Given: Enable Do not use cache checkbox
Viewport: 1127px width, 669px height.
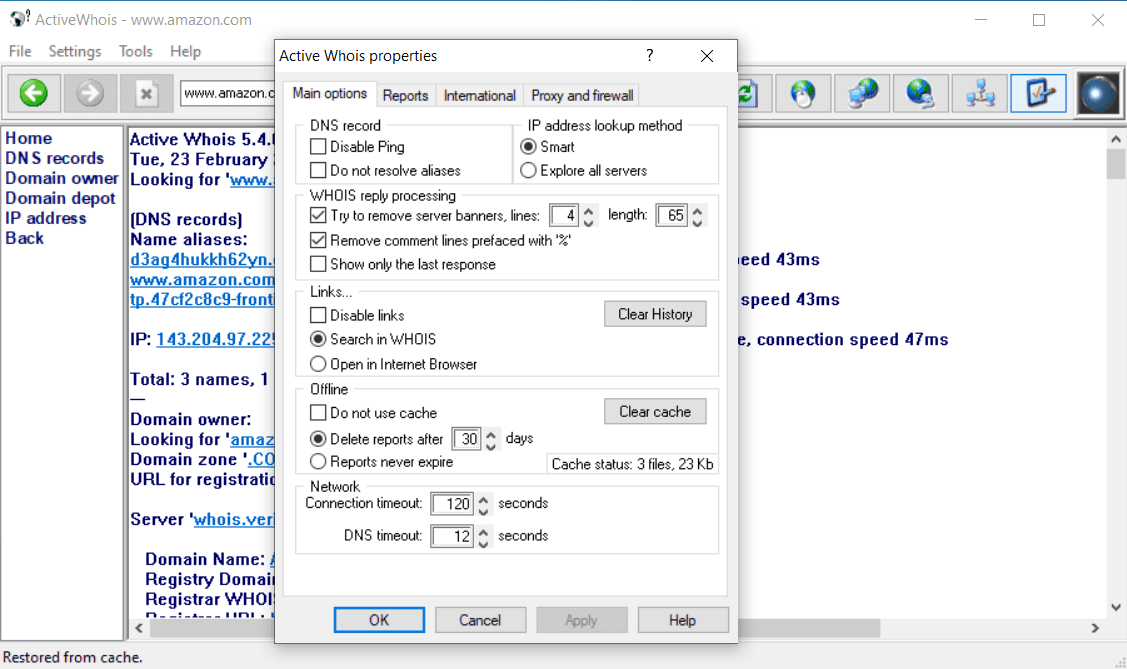Looking at the screenshot, I should [x=318, y=412].
